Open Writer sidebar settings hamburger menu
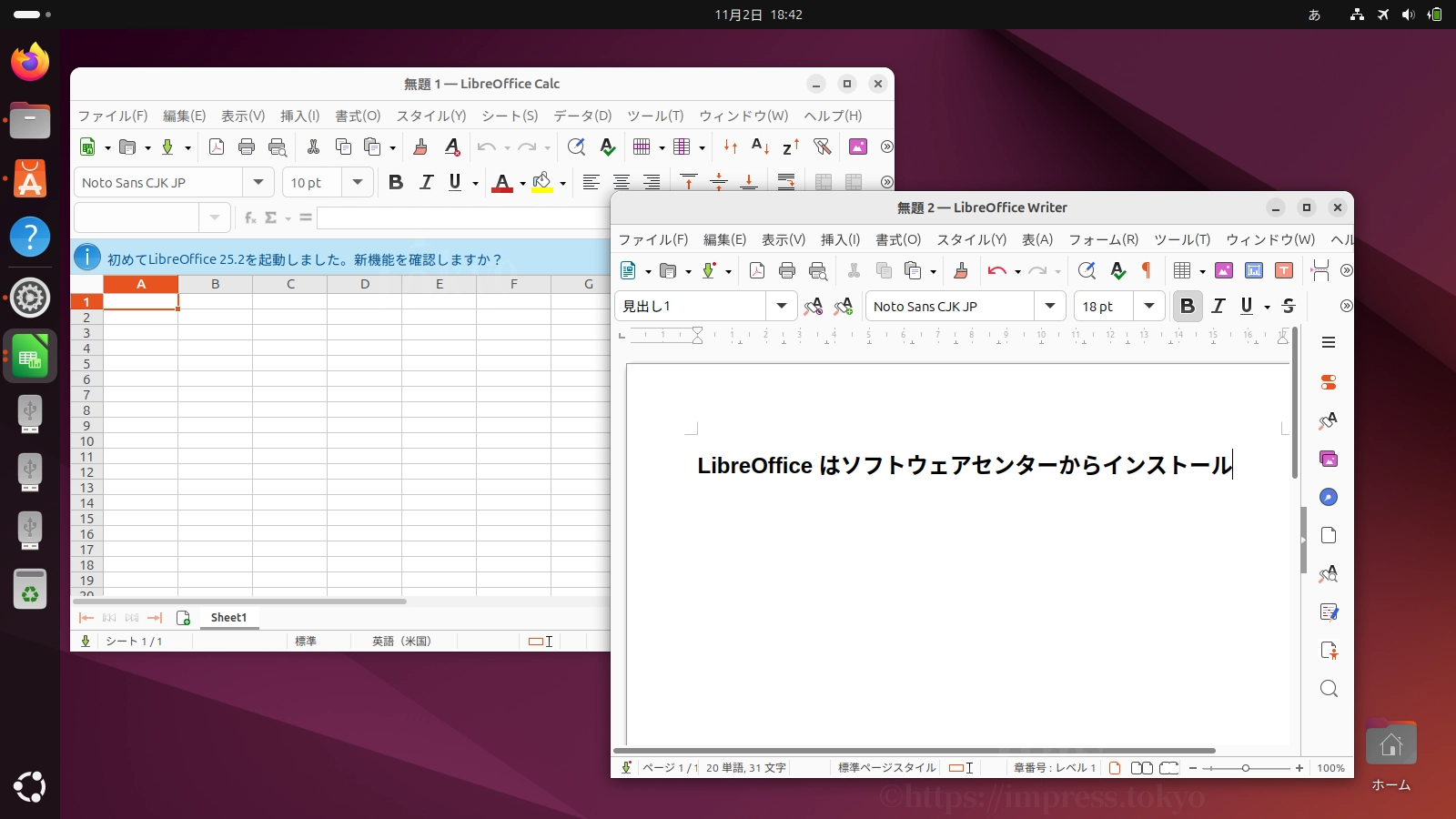This screenshot has height=819, width=1456. 1329,342
